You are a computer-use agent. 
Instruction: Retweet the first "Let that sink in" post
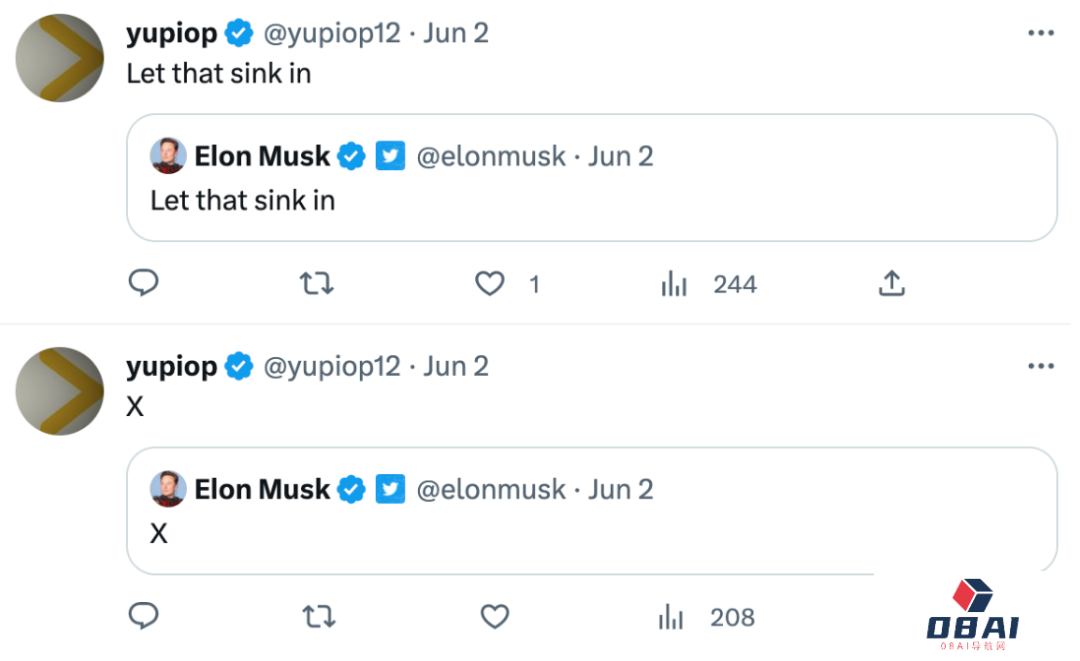click(317, 284)
